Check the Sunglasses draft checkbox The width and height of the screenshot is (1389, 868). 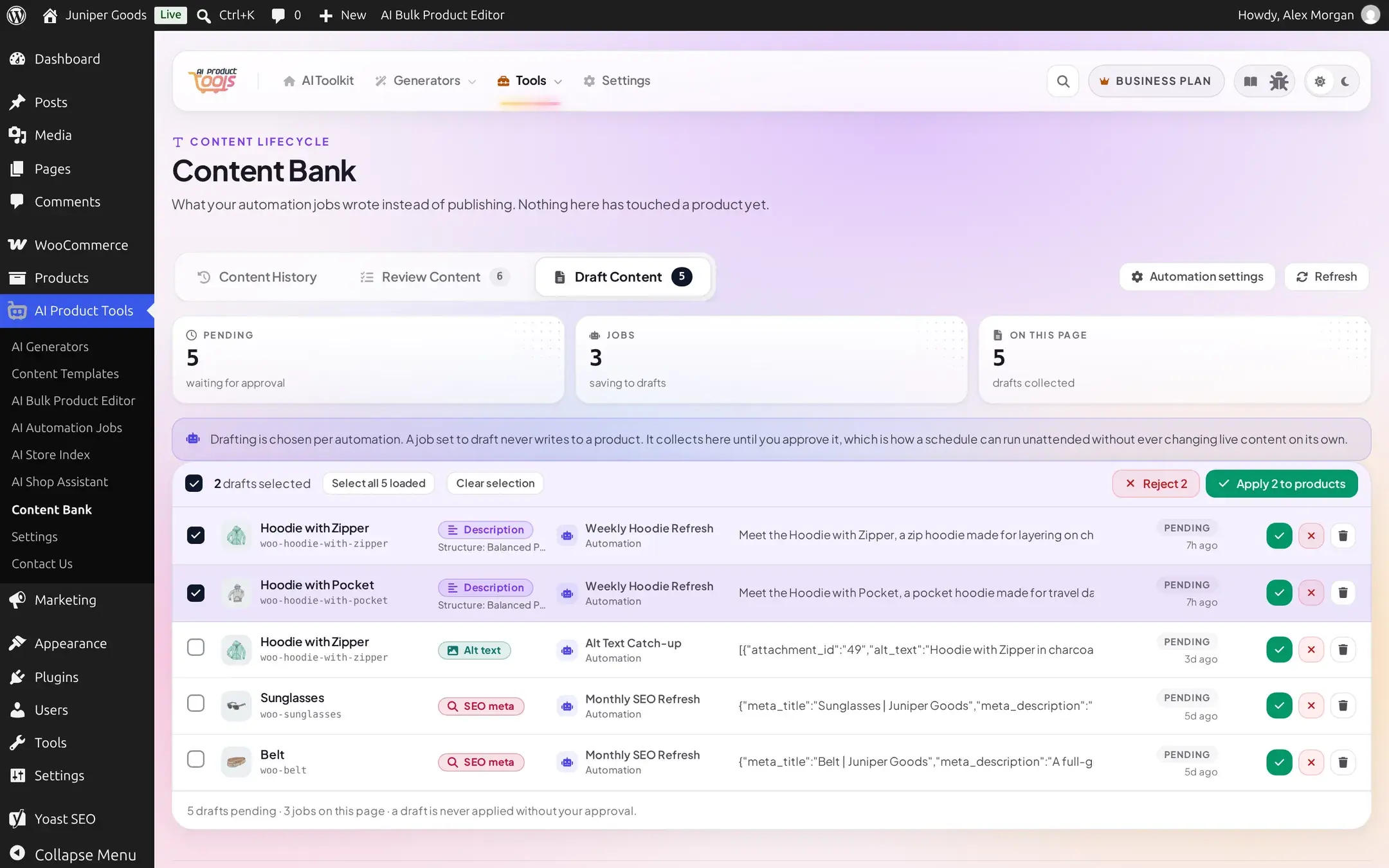coord(195,703)
